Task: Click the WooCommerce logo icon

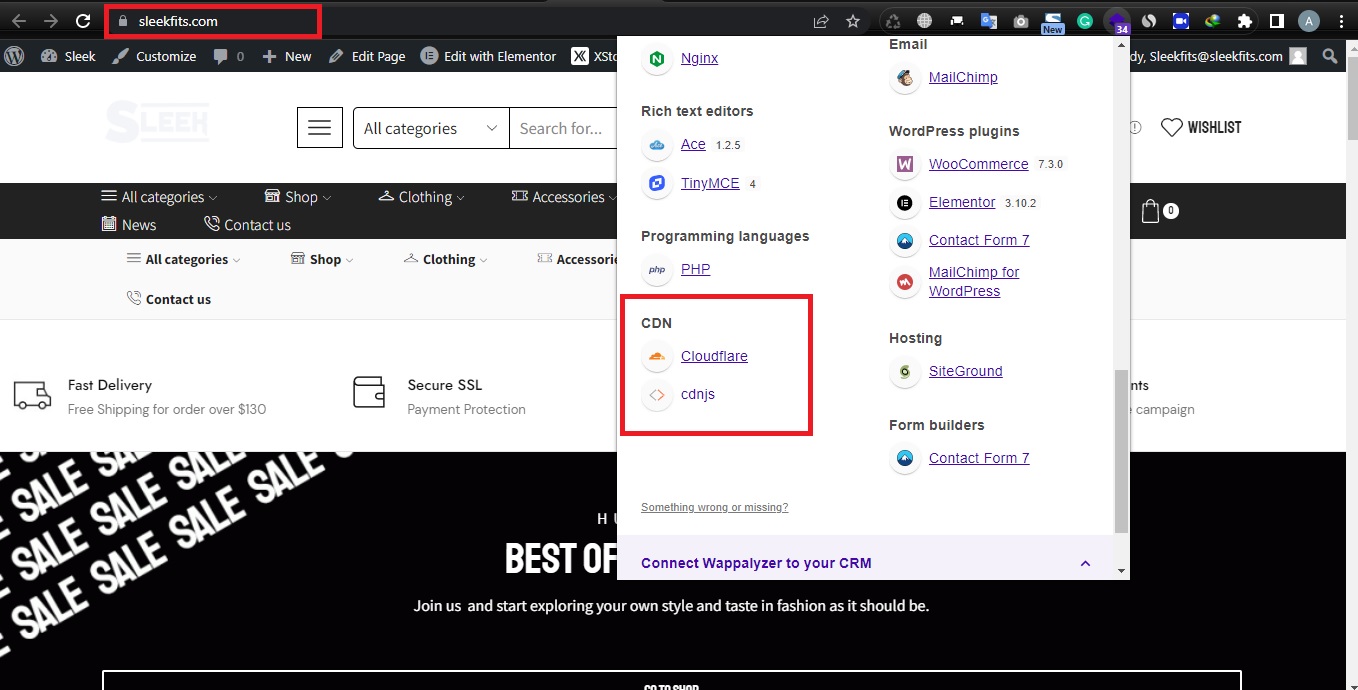Action: click(x=905, y=164)
